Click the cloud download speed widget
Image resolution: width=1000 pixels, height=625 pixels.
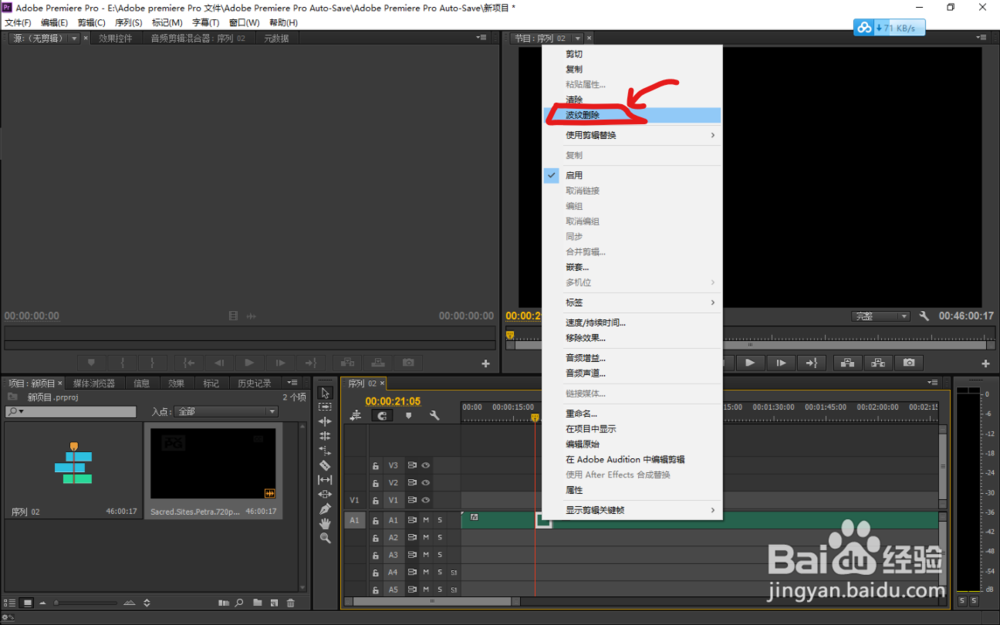(889, 27)
